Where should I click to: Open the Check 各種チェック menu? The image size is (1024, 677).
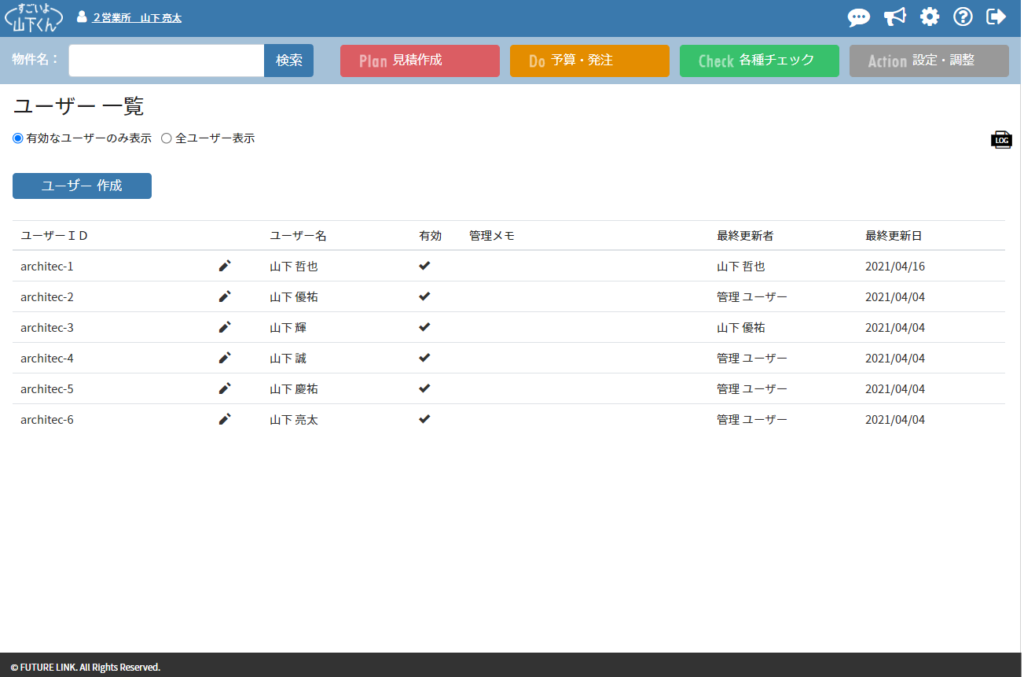[x=759, y=61]
